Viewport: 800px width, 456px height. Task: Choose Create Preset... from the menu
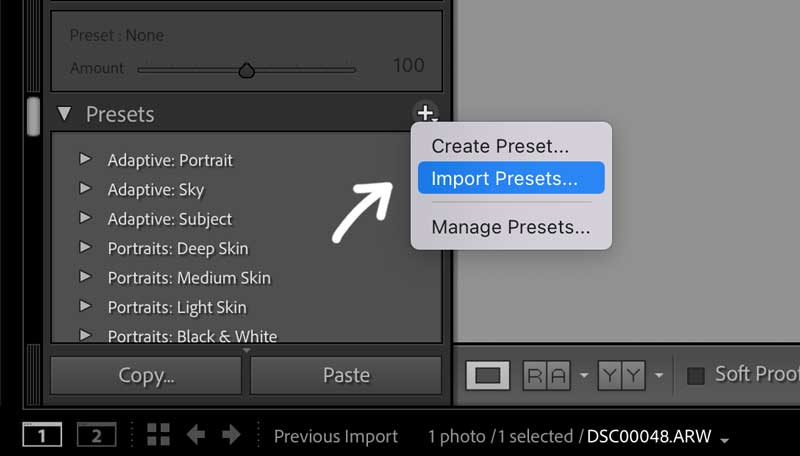pos(500,146)
